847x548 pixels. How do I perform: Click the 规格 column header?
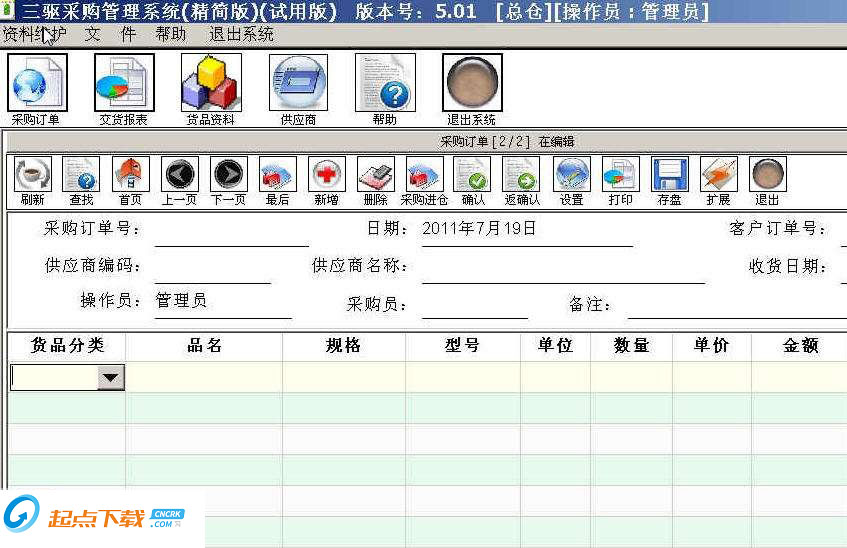coord(344,346)
